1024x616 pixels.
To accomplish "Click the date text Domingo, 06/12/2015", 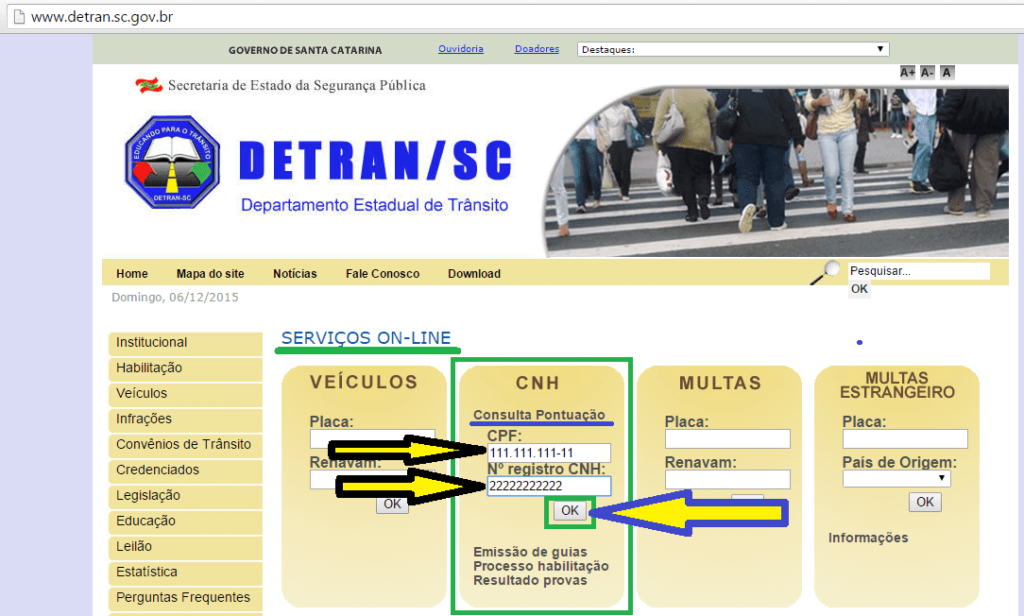I will pyautogui.click(x=175, y=297).
